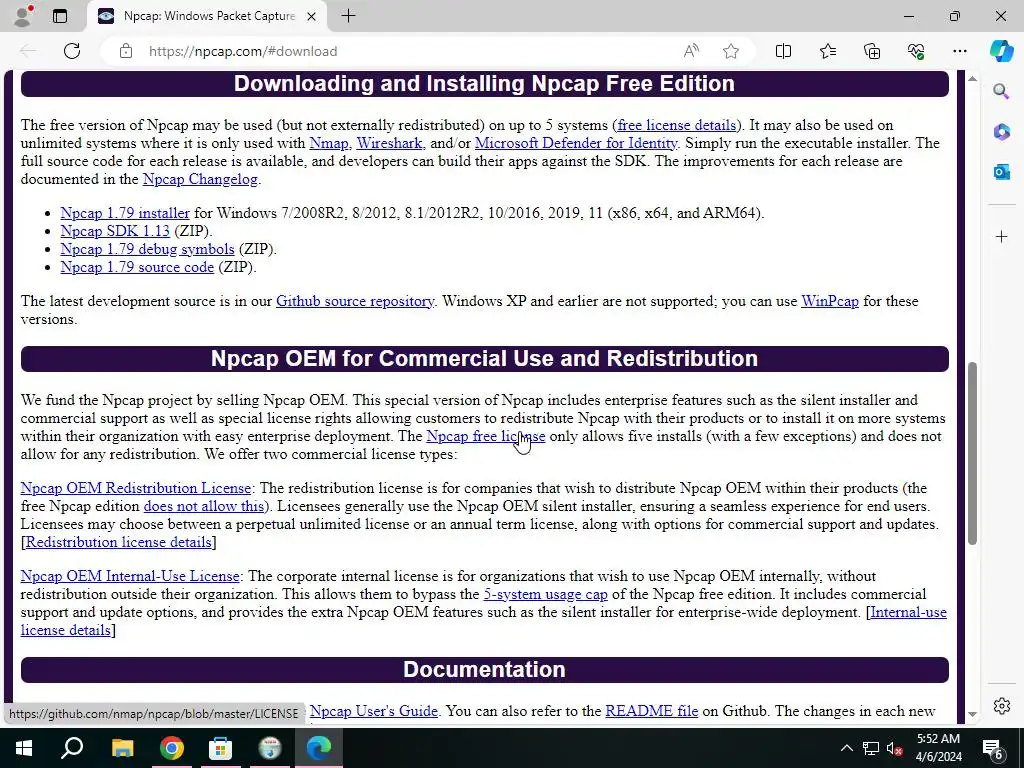The width and height of the screenshot is (1024, 768).
Task: Open Npcap OEM Internal-Use License link
Action: tap(130, 576)
